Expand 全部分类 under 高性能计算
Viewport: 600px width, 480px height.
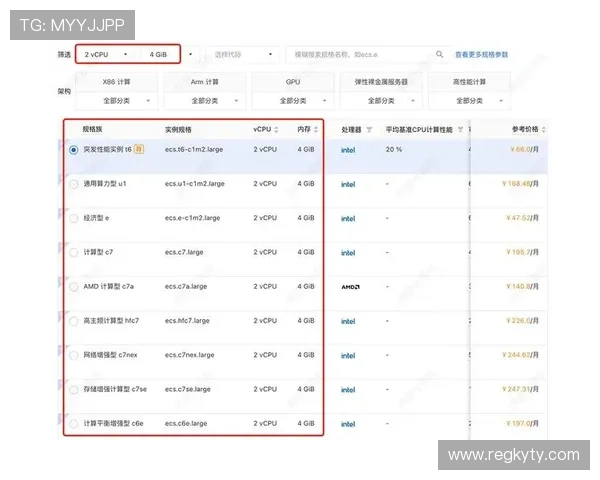(x=470, y=101)
